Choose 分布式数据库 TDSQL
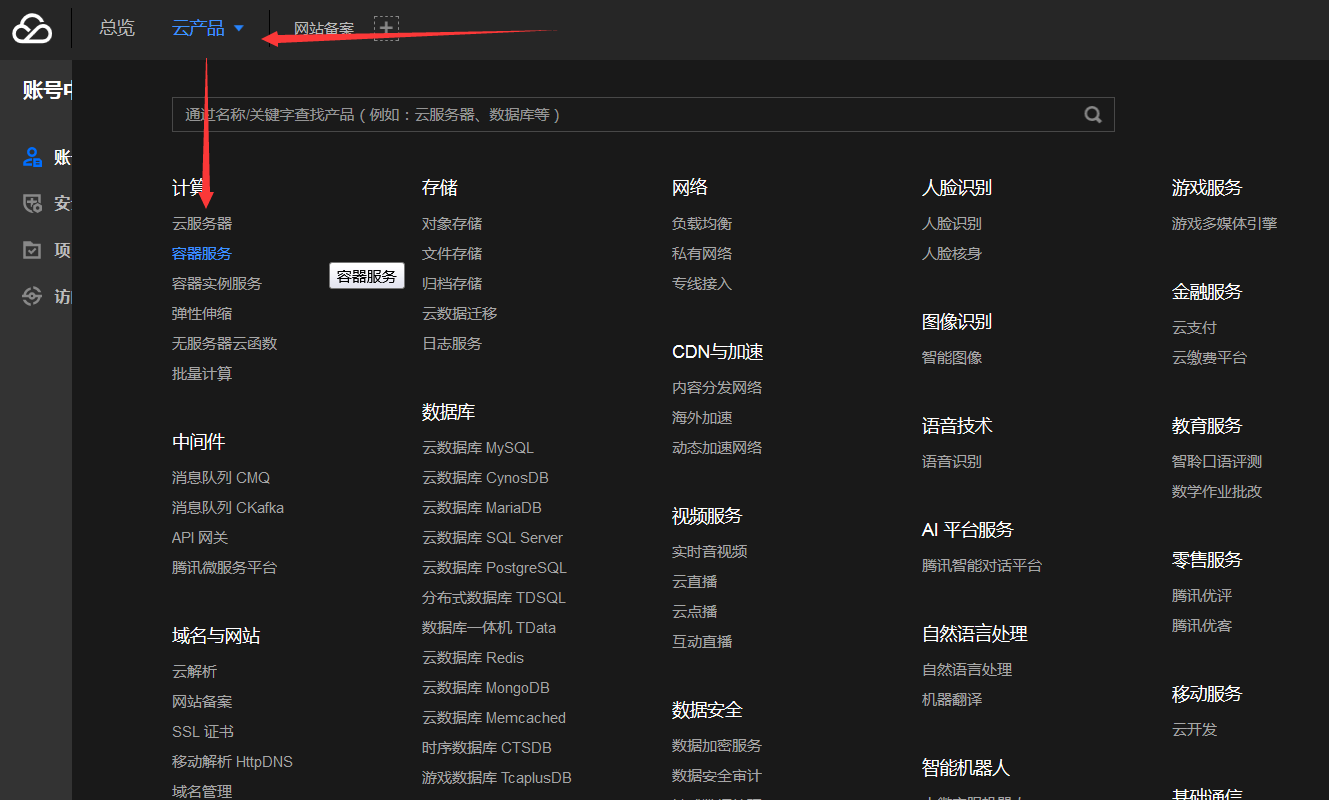 tap(494, 597)
